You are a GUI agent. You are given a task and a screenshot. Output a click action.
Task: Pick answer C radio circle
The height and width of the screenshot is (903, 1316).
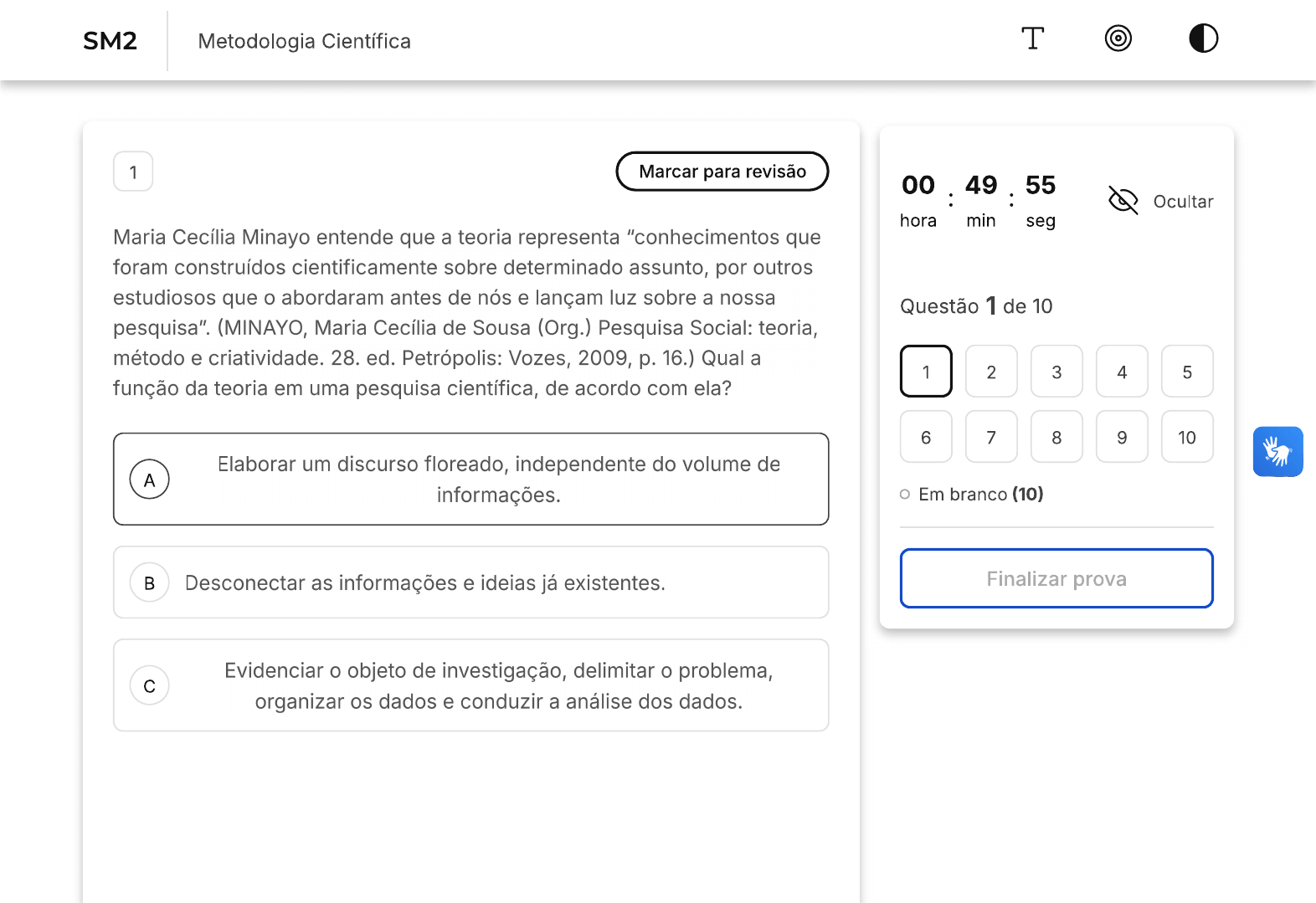tap(150, 686)
